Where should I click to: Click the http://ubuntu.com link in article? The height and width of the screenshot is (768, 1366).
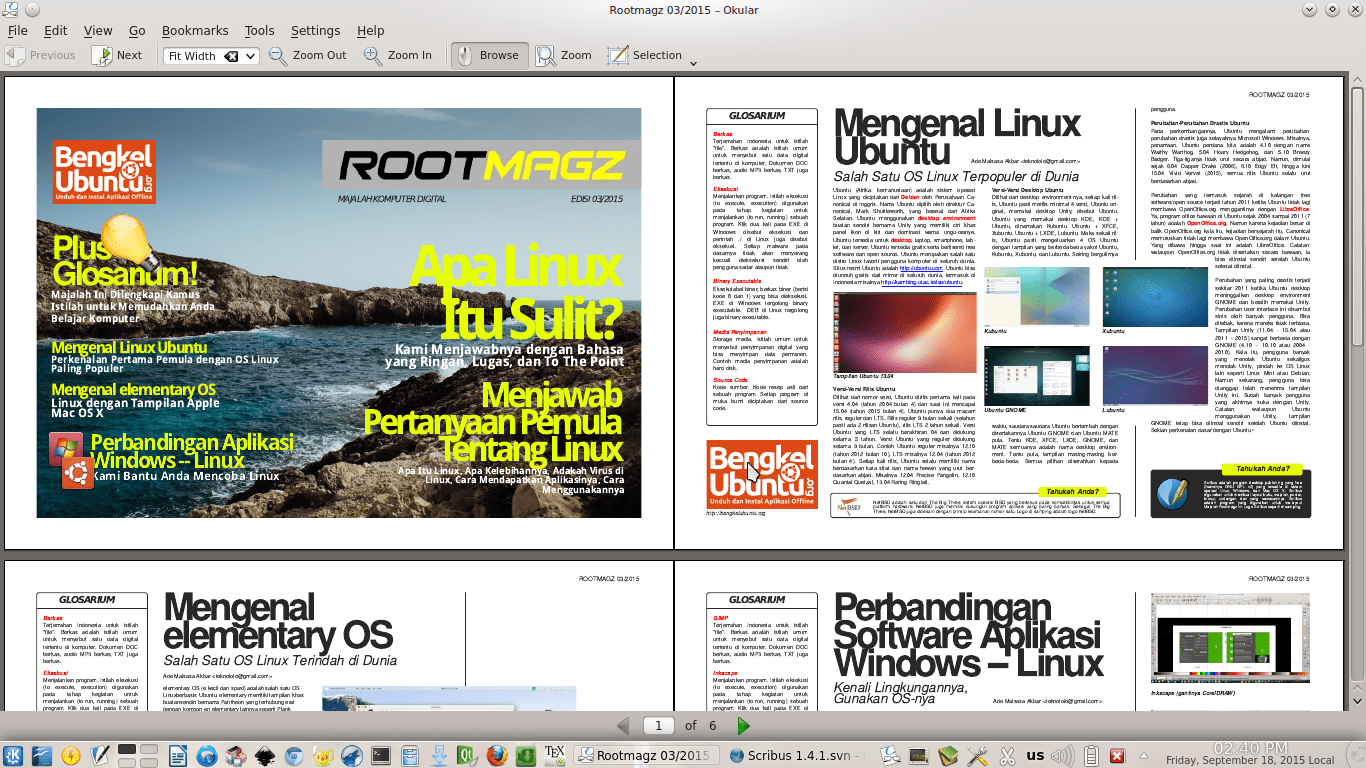pyautogui.click(x=921, y=269)
